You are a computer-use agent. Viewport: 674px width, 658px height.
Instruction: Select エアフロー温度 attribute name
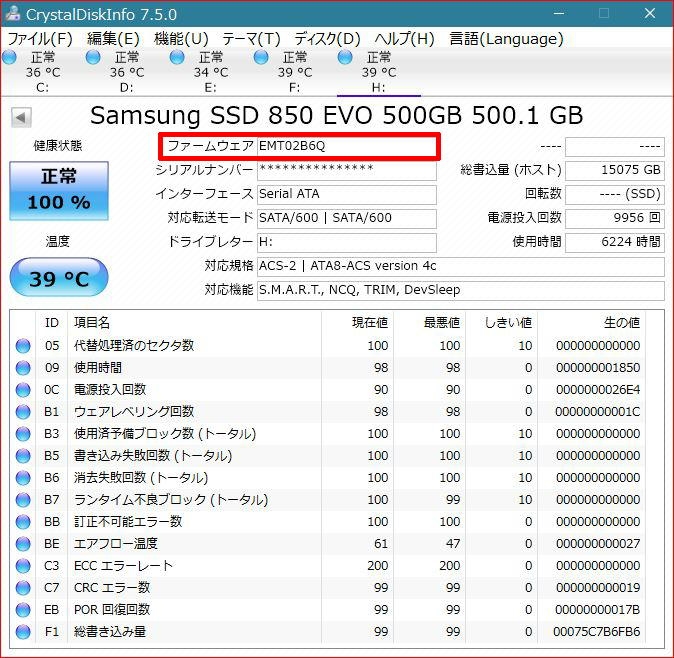116,544
